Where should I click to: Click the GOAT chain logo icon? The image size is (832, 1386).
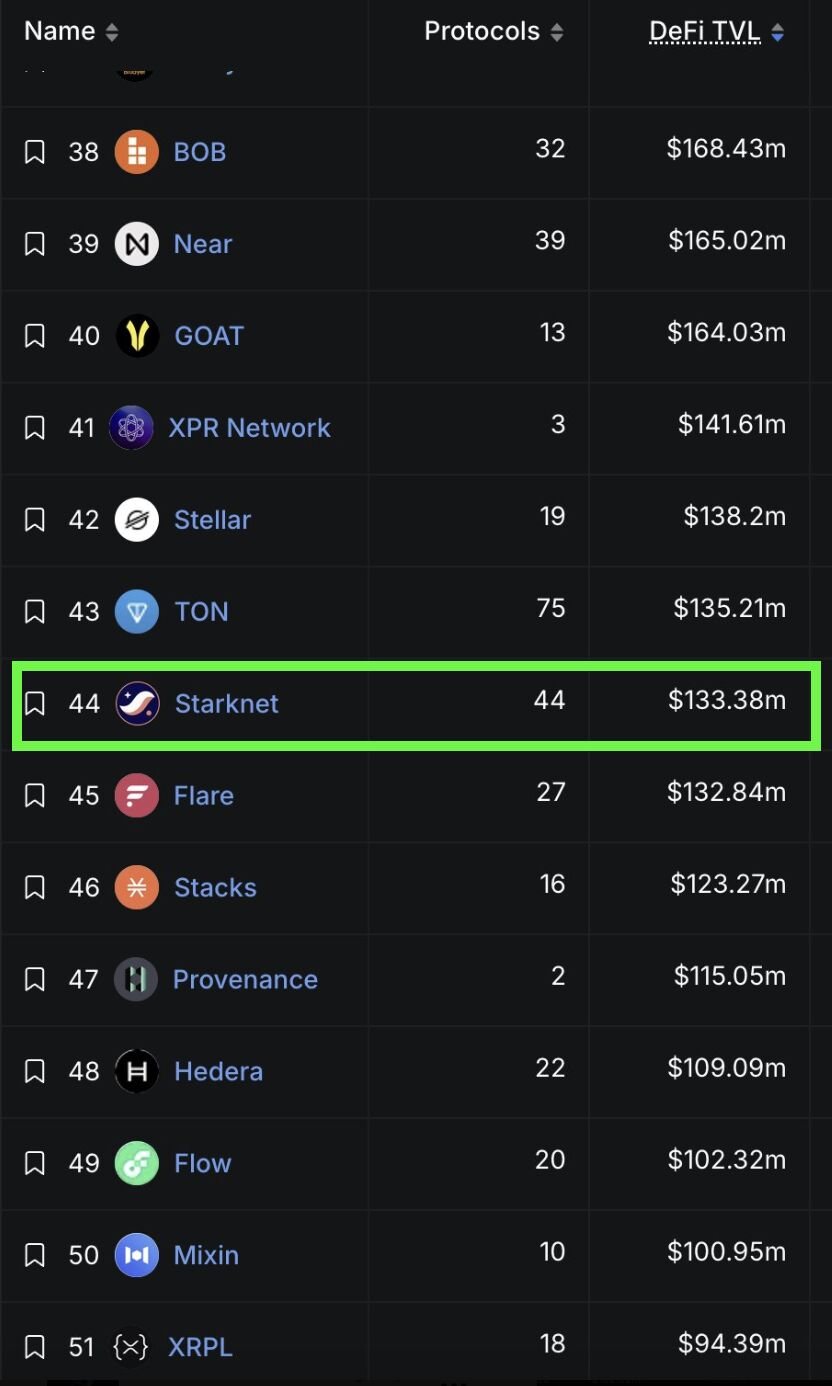coord(137,336)
